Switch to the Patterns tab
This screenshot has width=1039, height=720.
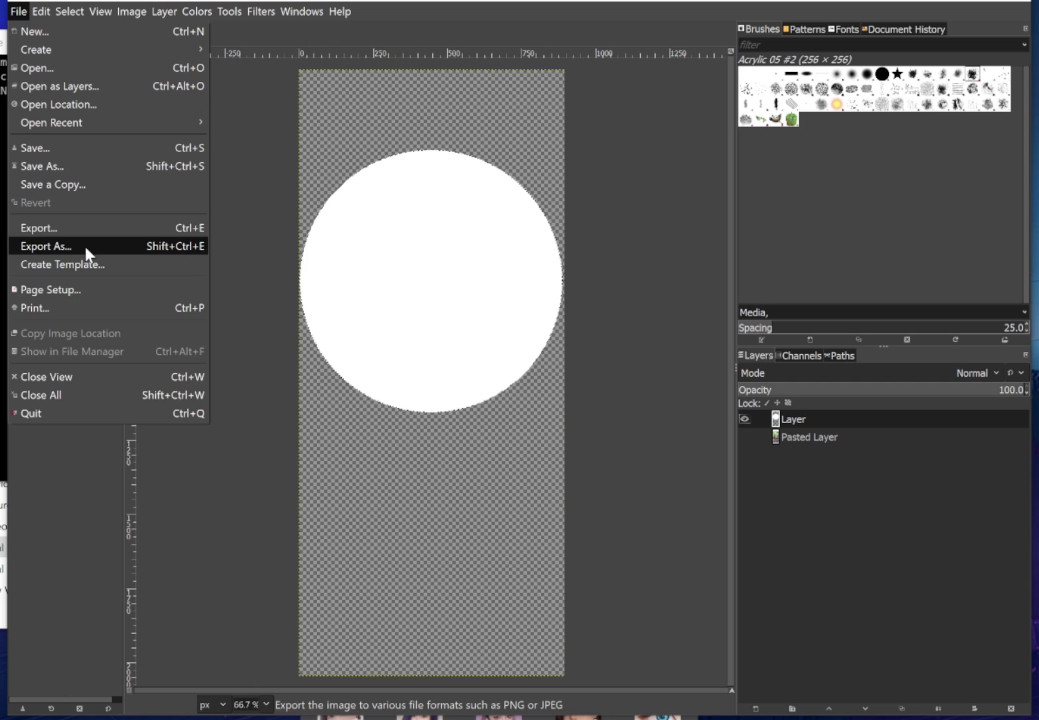[x=804, y=29]
